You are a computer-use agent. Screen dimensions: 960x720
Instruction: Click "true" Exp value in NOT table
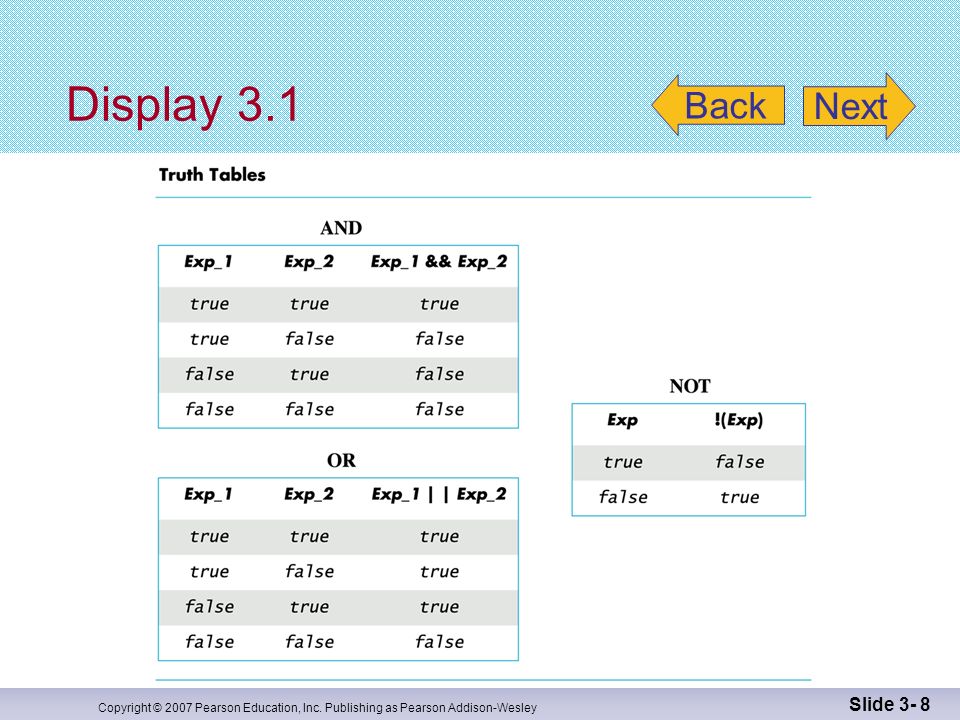[623, 462]
